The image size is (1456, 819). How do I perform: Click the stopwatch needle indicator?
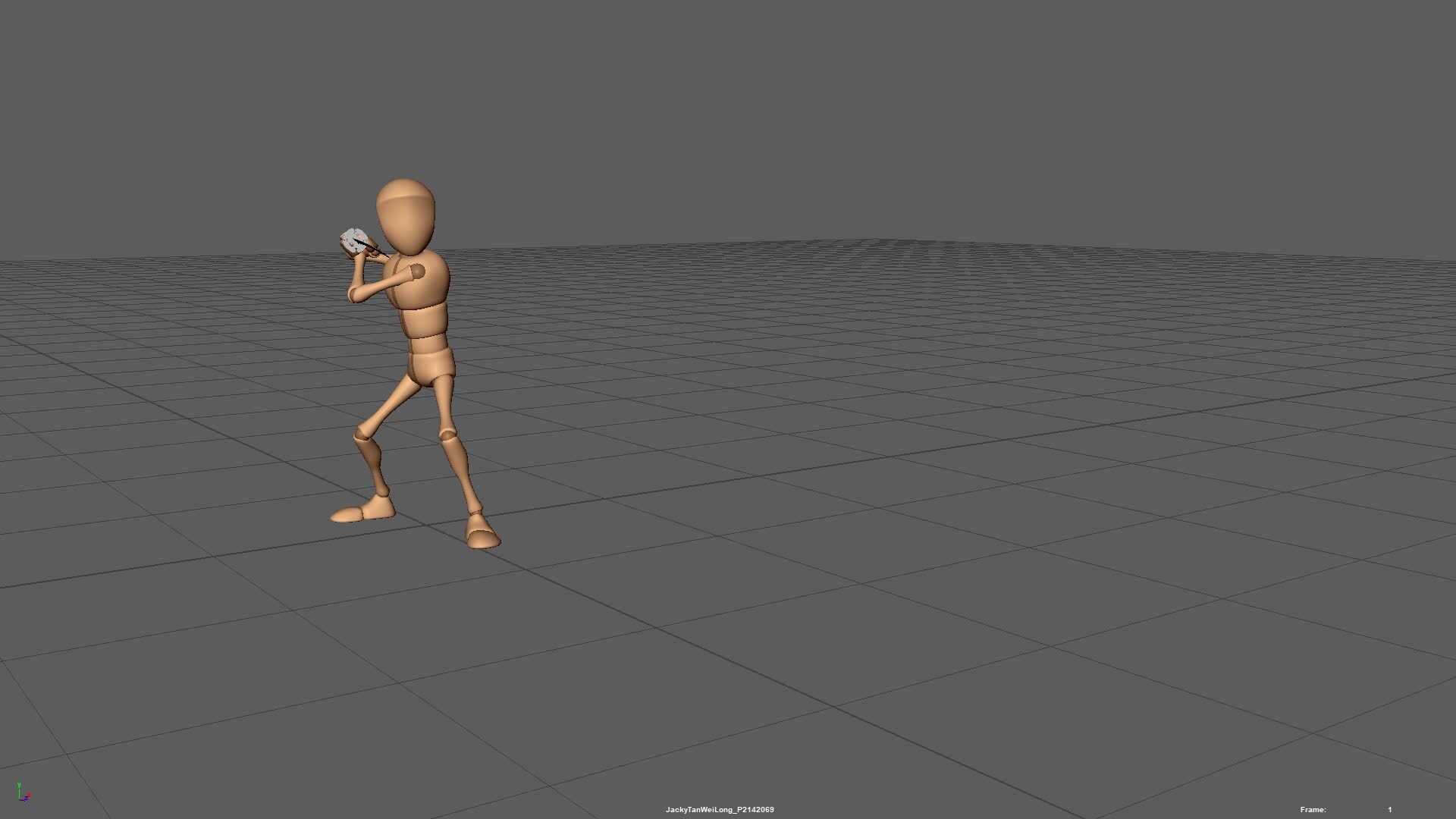tap(364, 244)
